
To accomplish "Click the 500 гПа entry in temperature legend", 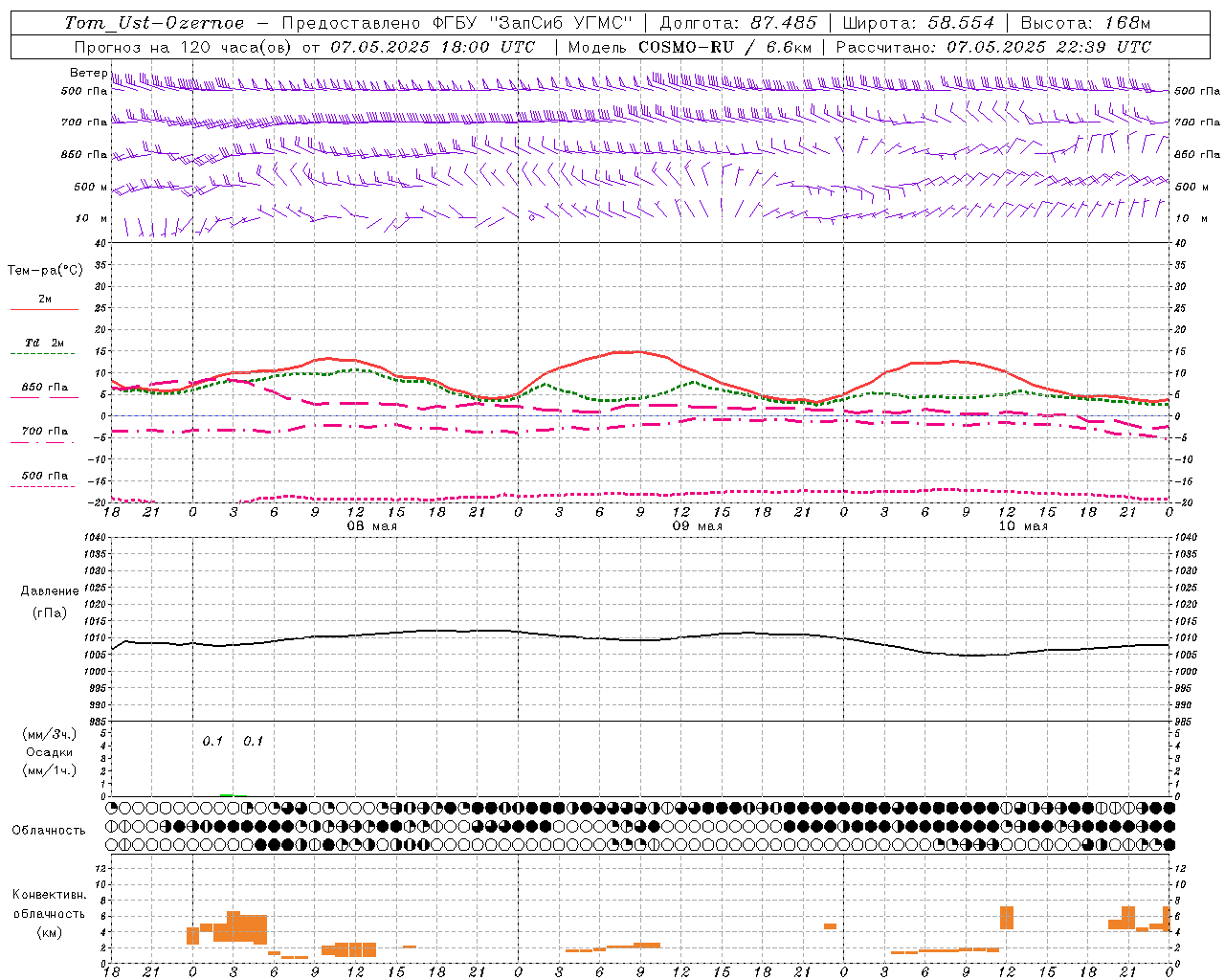I will (x=45, y=476).
